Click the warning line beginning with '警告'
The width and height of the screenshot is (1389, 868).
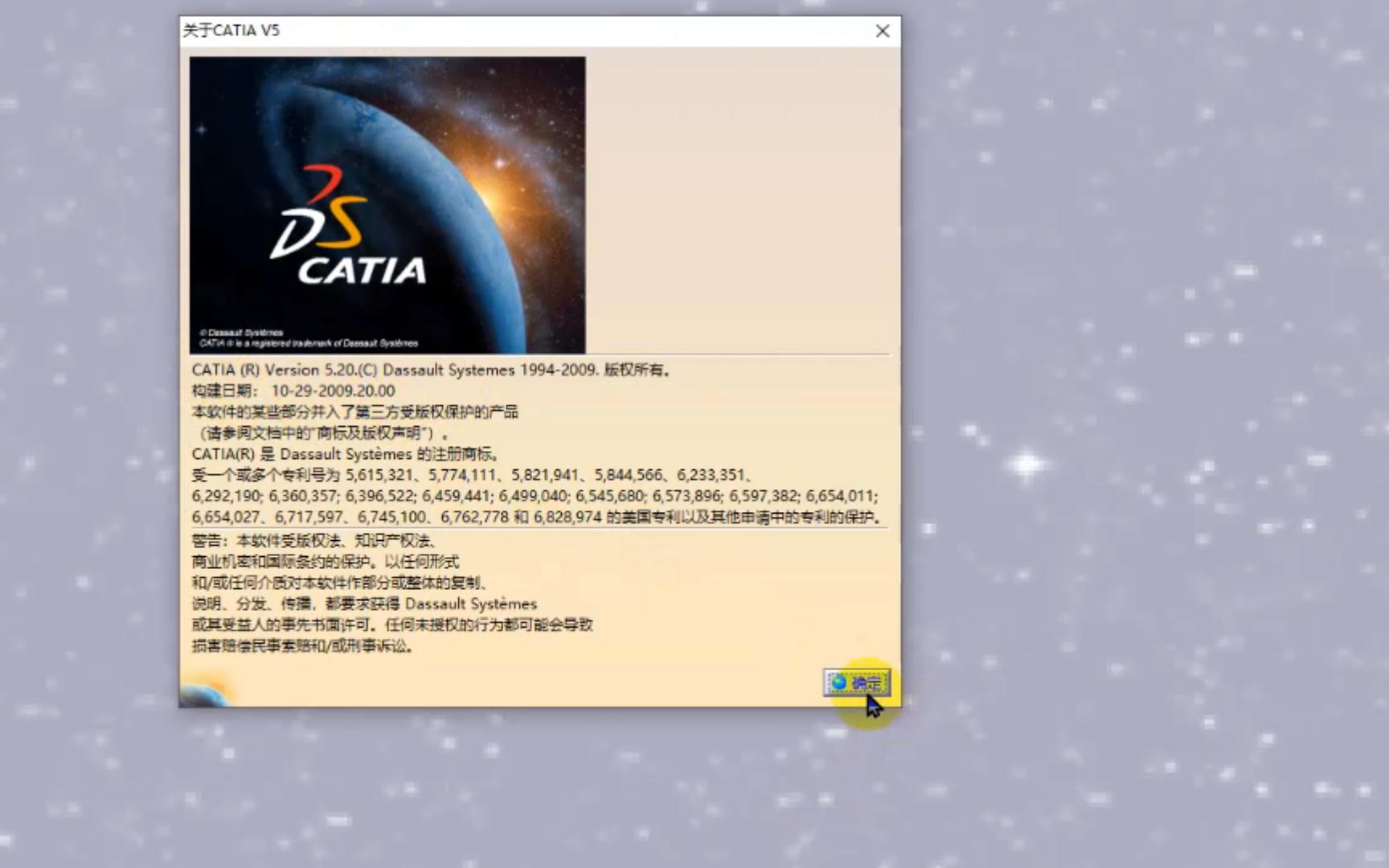click(x=315, y=541)
